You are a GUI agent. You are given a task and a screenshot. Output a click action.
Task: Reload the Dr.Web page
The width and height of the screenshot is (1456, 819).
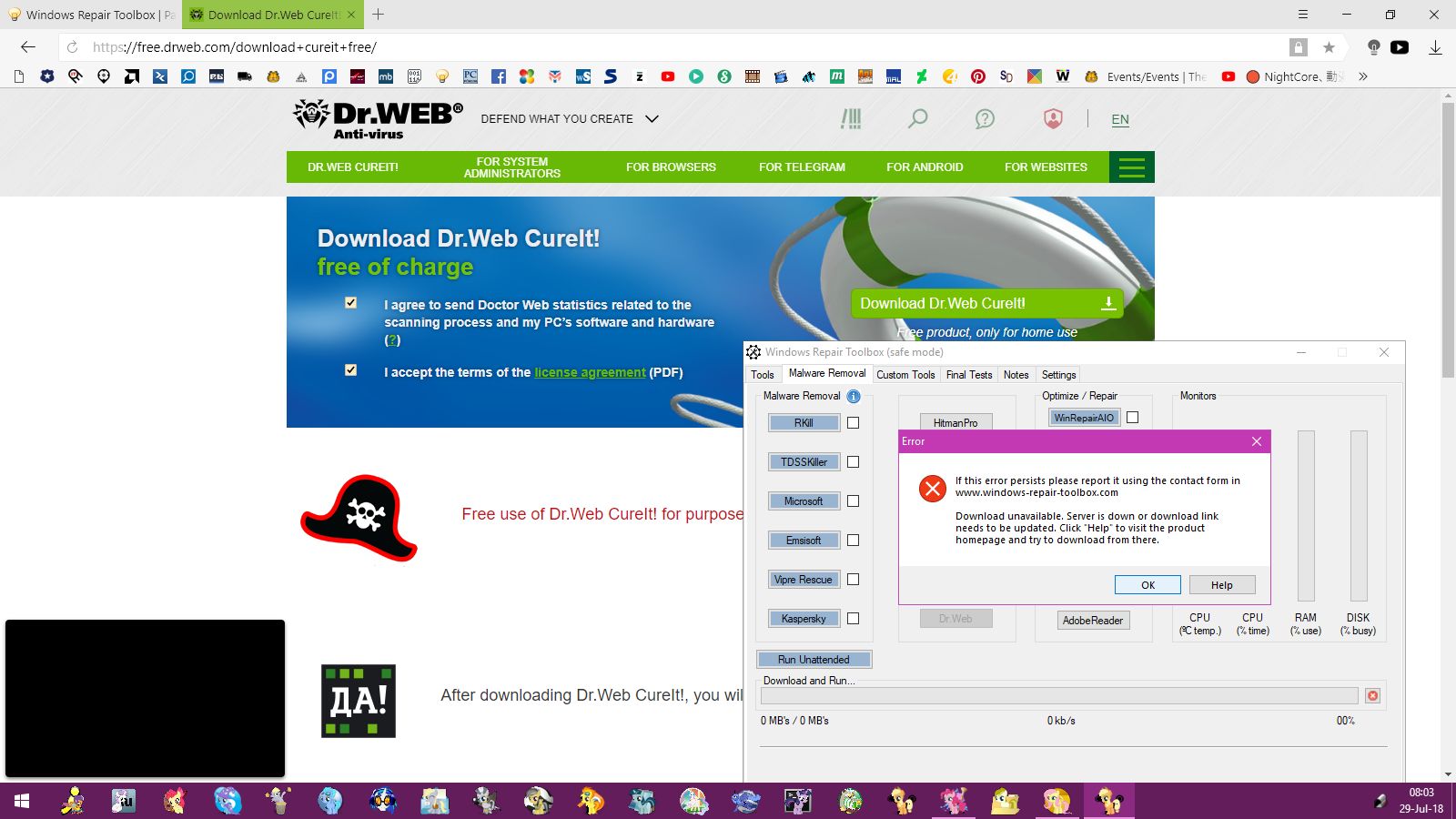click(72, 47)
